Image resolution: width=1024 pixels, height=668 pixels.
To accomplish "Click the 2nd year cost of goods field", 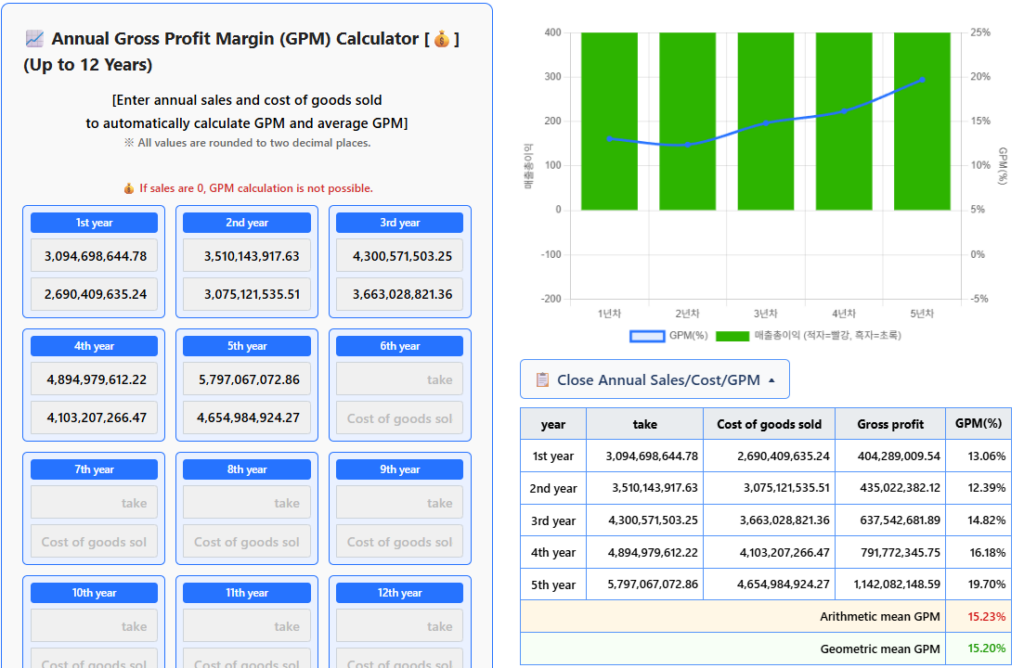I will pyautogui.click(x=247, y=294).
